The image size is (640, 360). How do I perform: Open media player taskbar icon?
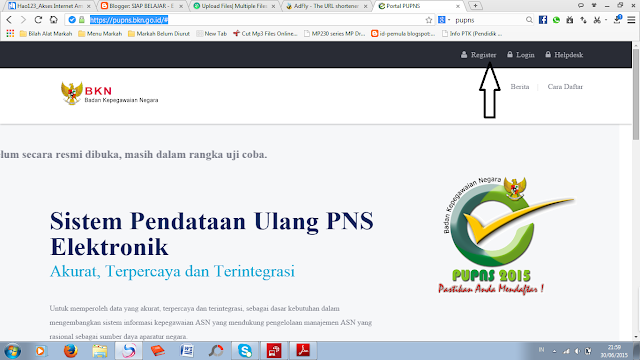[40, 351]
